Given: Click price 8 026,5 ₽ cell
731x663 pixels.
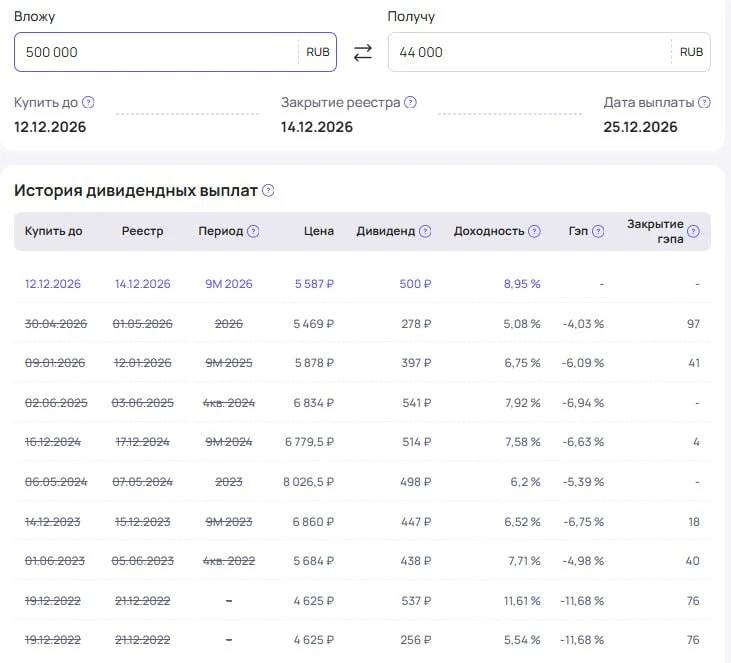Looking at the screenshot, I should pyautogui.click(x=309, y=482).
